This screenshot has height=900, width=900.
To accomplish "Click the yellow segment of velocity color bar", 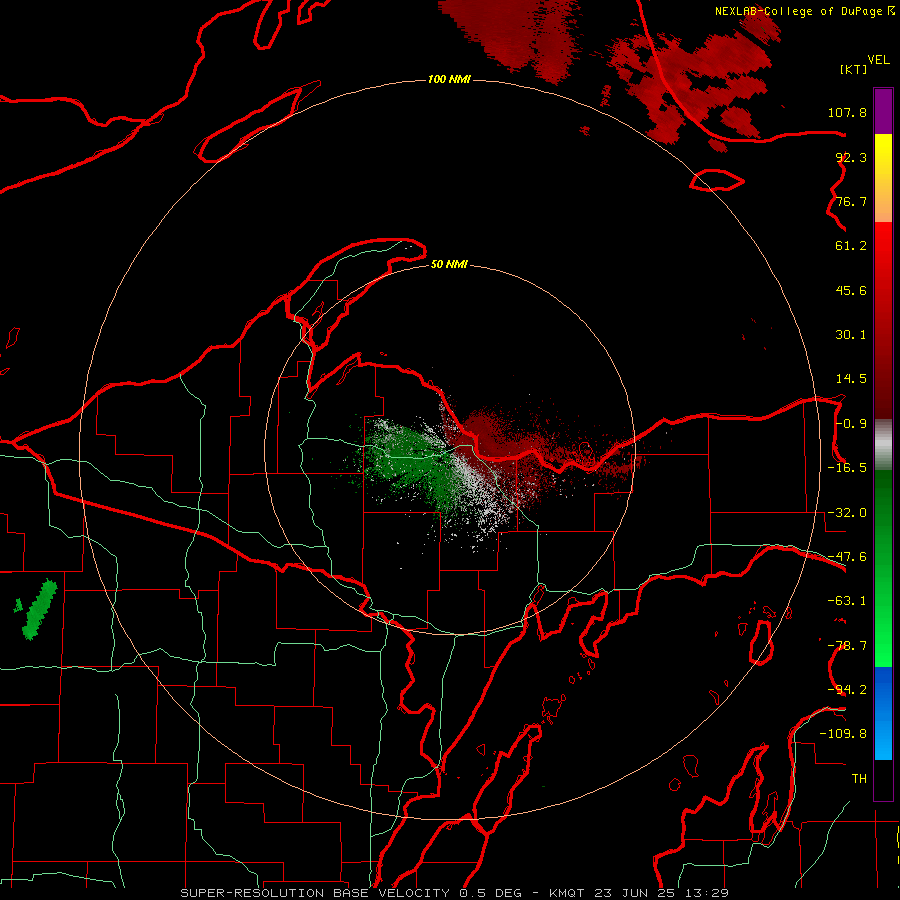I will pyautogui.click(x=883, y=155).
